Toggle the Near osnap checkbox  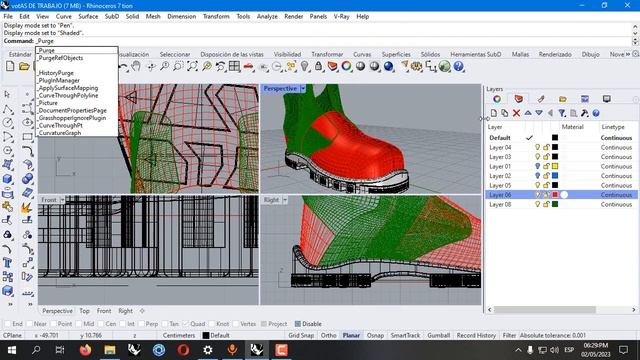[x=29, y=324]
